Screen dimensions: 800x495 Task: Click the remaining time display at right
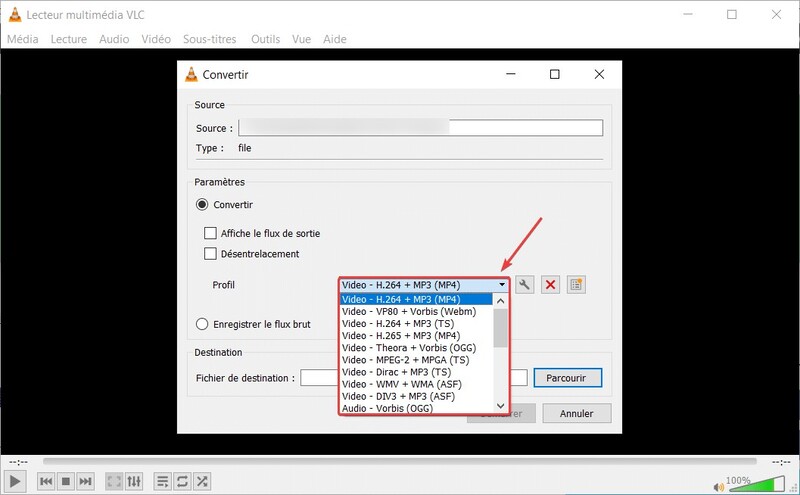(x=781, y=462)
